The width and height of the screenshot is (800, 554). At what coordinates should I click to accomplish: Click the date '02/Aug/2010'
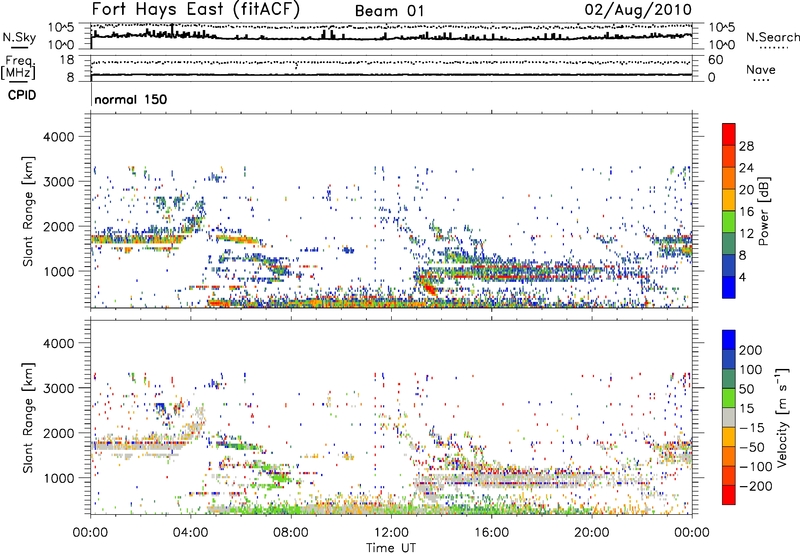point(638,10)
